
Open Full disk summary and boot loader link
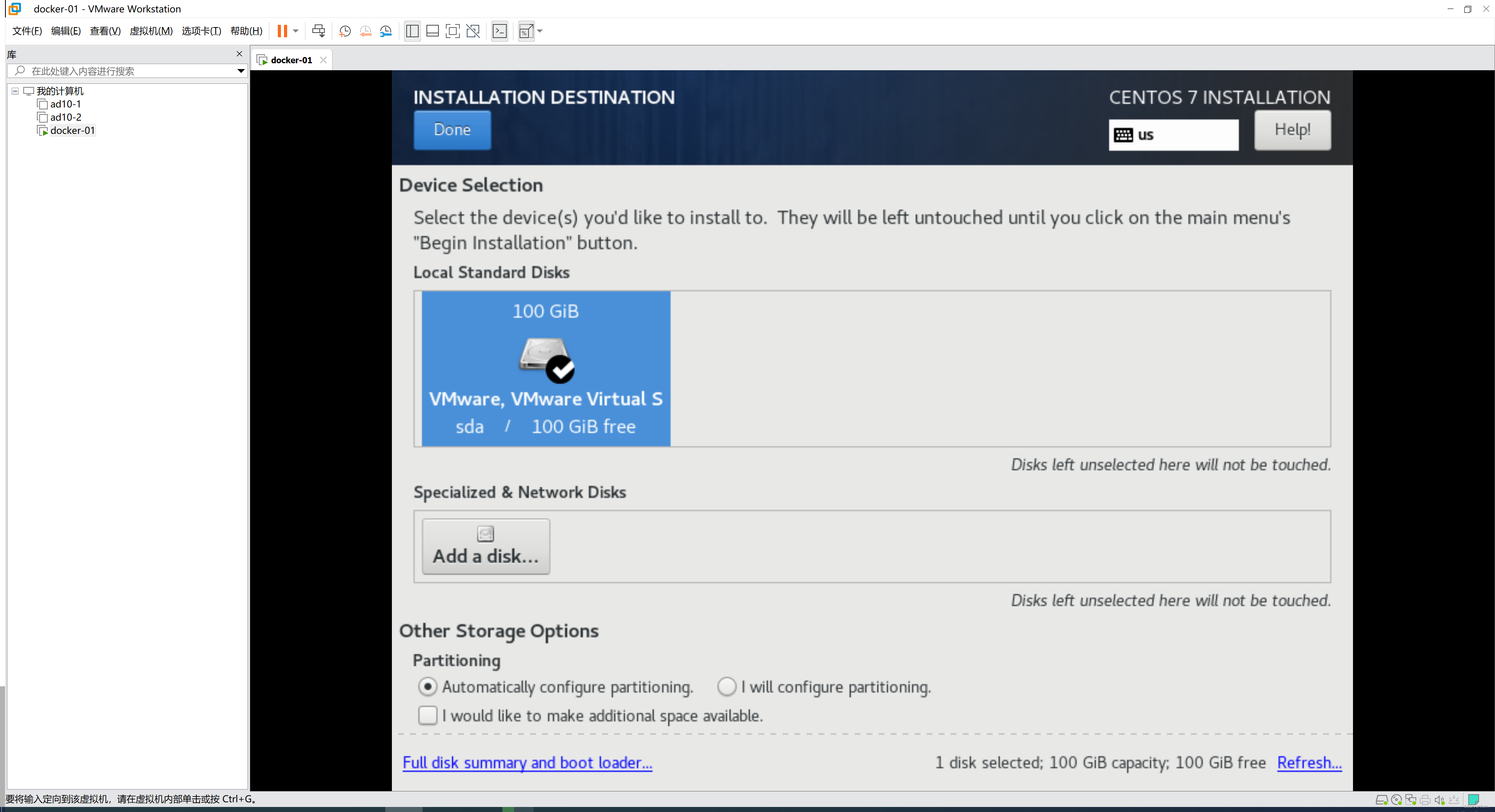click(528, 763)
